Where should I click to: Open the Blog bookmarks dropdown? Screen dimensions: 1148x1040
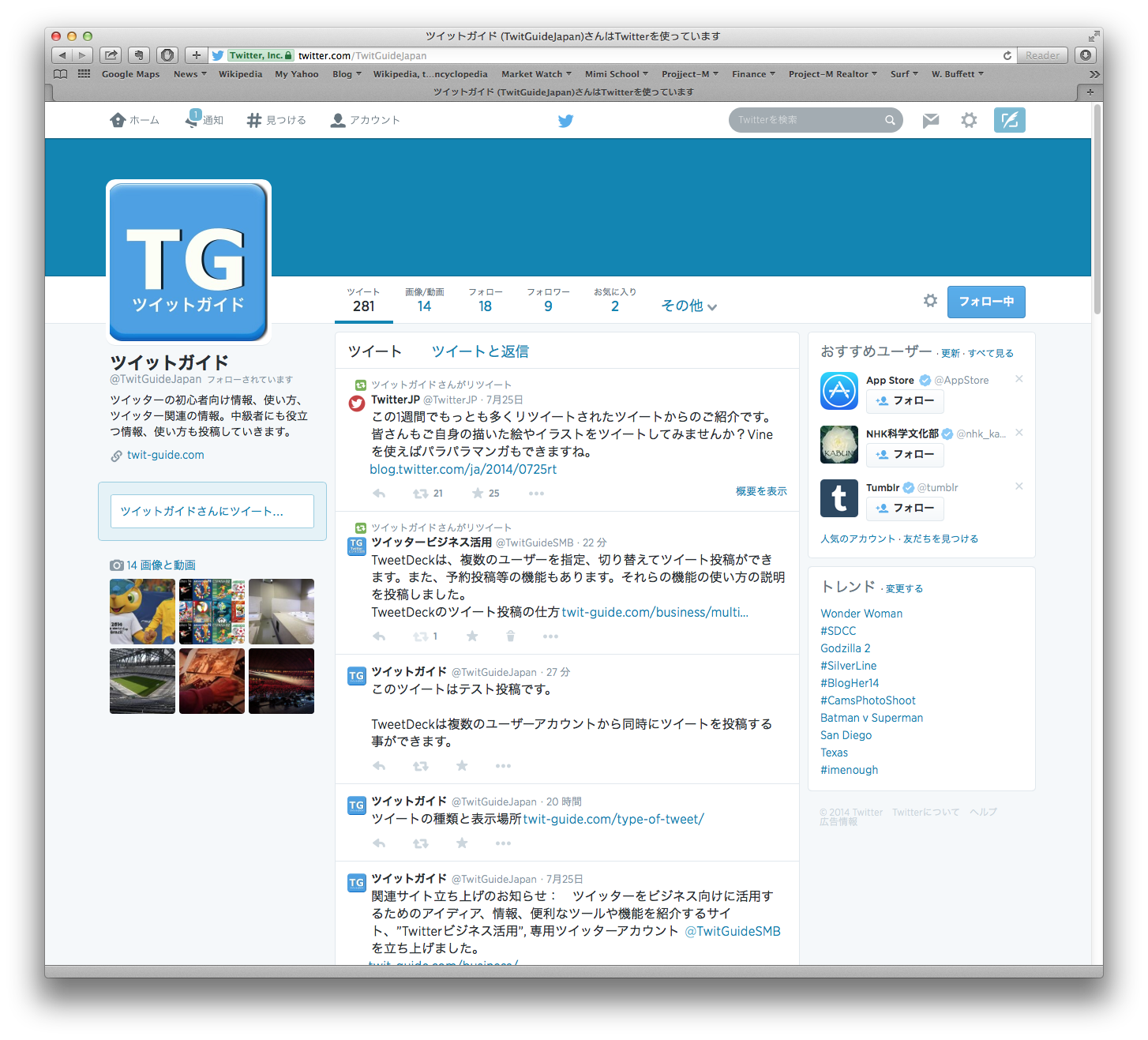(x=347, y=74)
